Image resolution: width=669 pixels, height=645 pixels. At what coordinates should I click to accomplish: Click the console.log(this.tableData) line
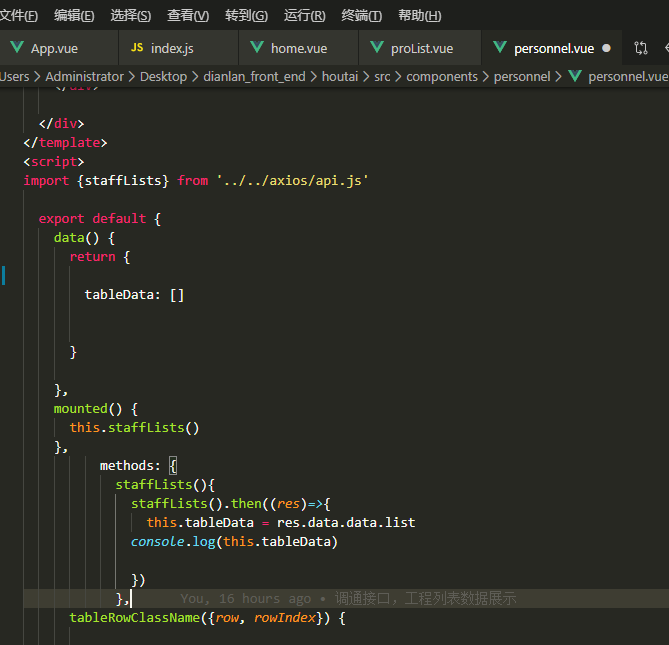[234, 542]
